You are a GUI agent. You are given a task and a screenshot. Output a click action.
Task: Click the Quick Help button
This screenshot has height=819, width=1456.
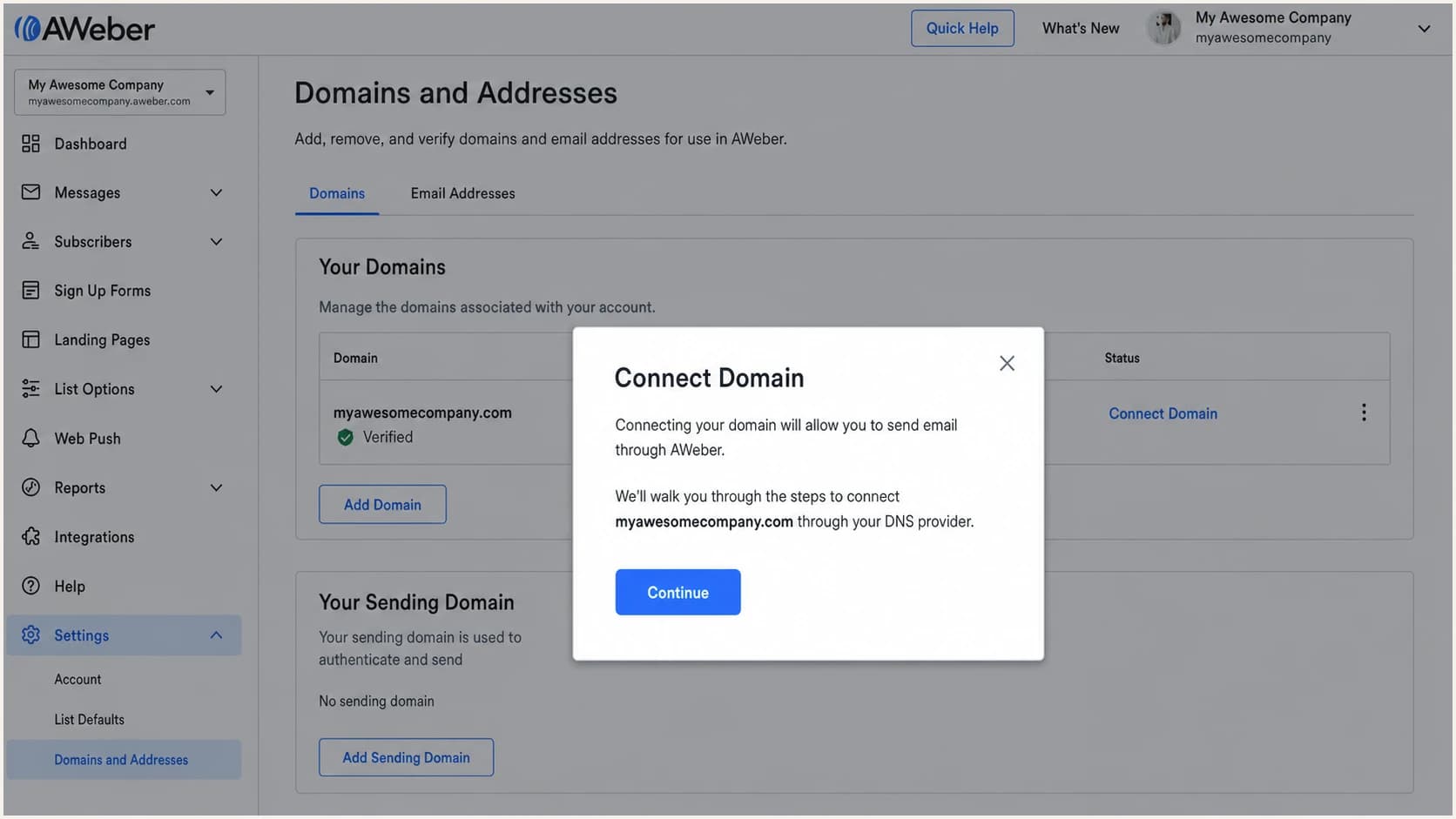coord(962,28)
